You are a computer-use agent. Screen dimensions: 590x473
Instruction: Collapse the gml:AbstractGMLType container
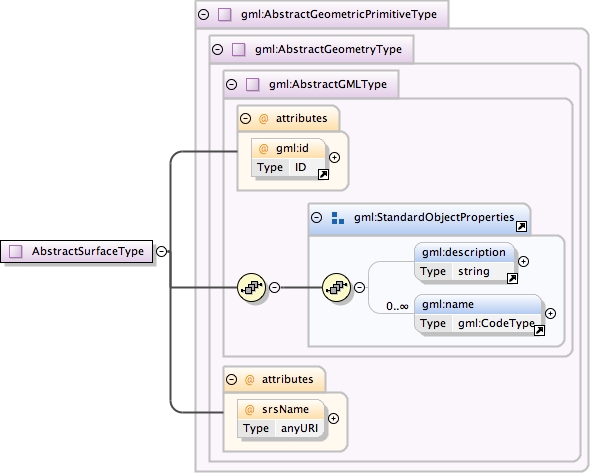tap(231, 84)
